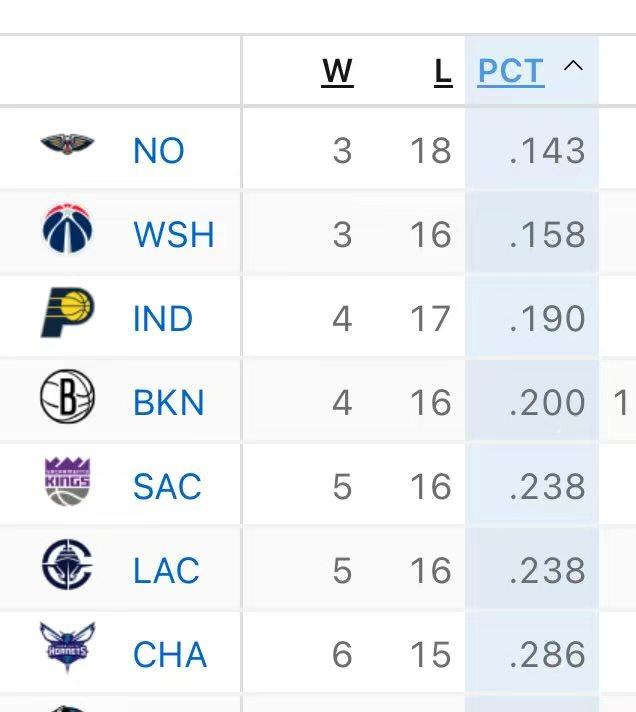The width and height of the screenshot is (636, 712).
Task: Open the SAC team link
Action: [x=167, y=487]
